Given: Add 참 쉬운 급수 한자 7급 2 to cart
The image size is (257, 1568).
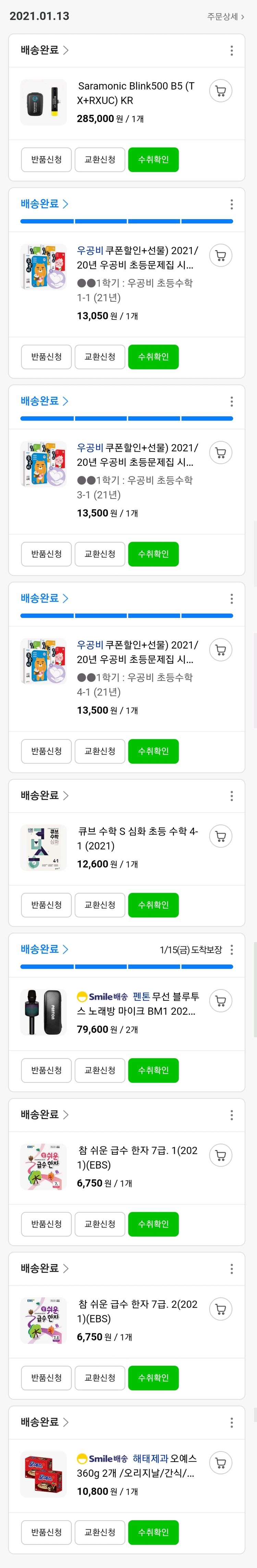Looking at the screenshot, I should tap(221, 1309).
